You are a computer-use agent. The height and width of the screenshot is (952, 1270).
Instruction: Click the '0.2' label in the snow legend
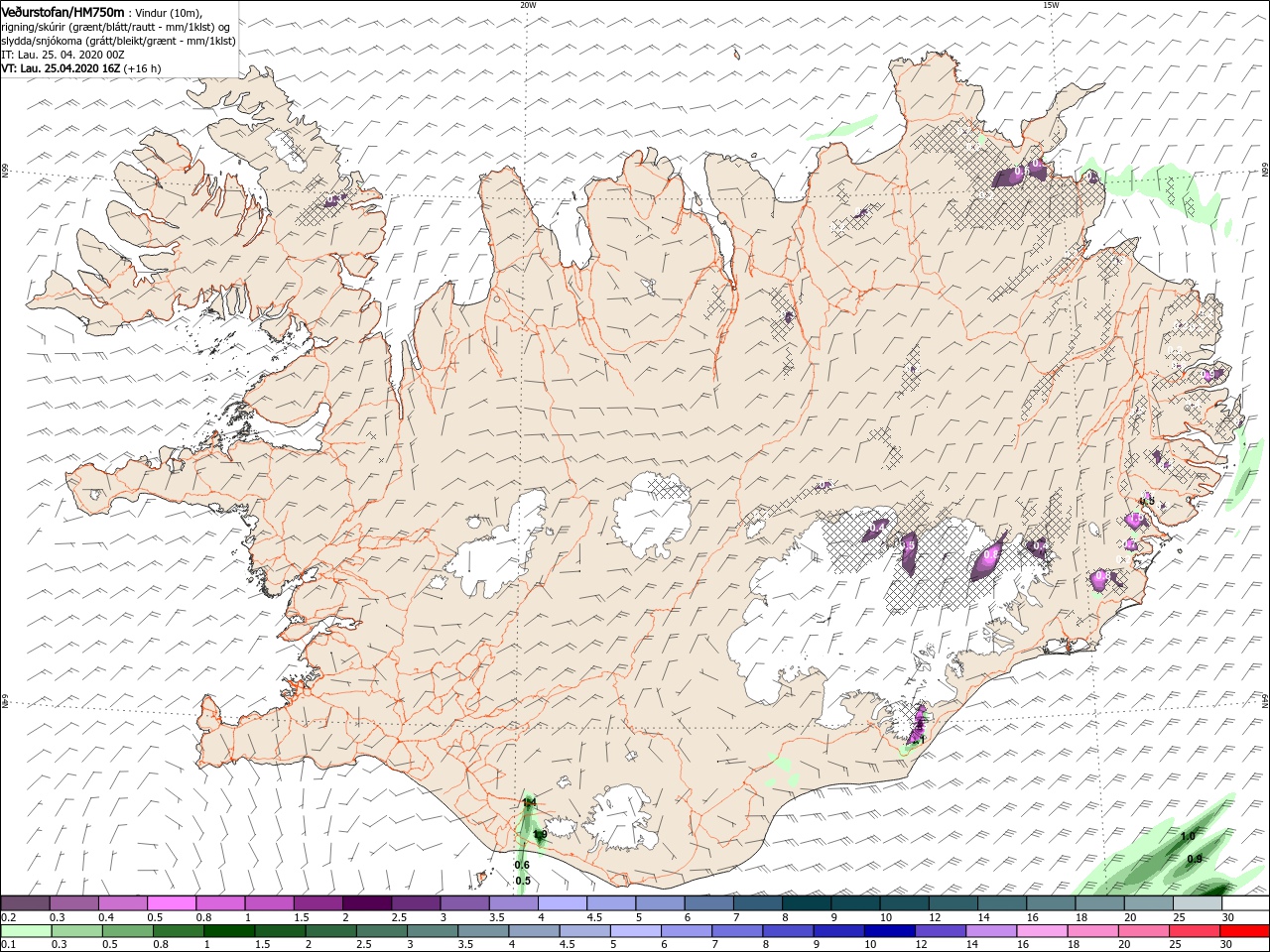point(8,917)
